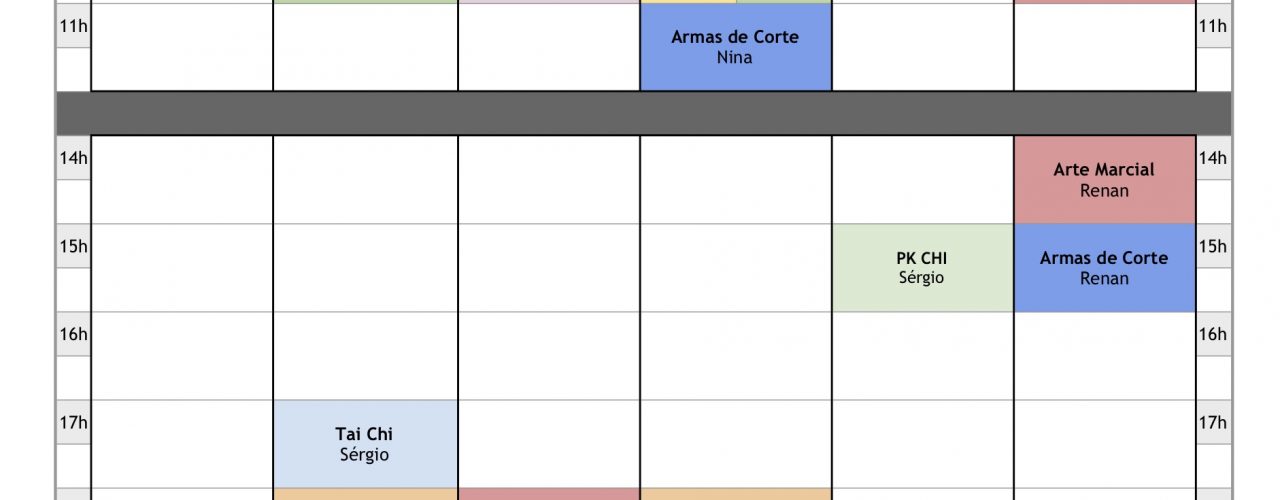The width and height of the screenshot is (1280, 500).
Task: Click the right 11h time label
Action: [x=1213, y=26]
